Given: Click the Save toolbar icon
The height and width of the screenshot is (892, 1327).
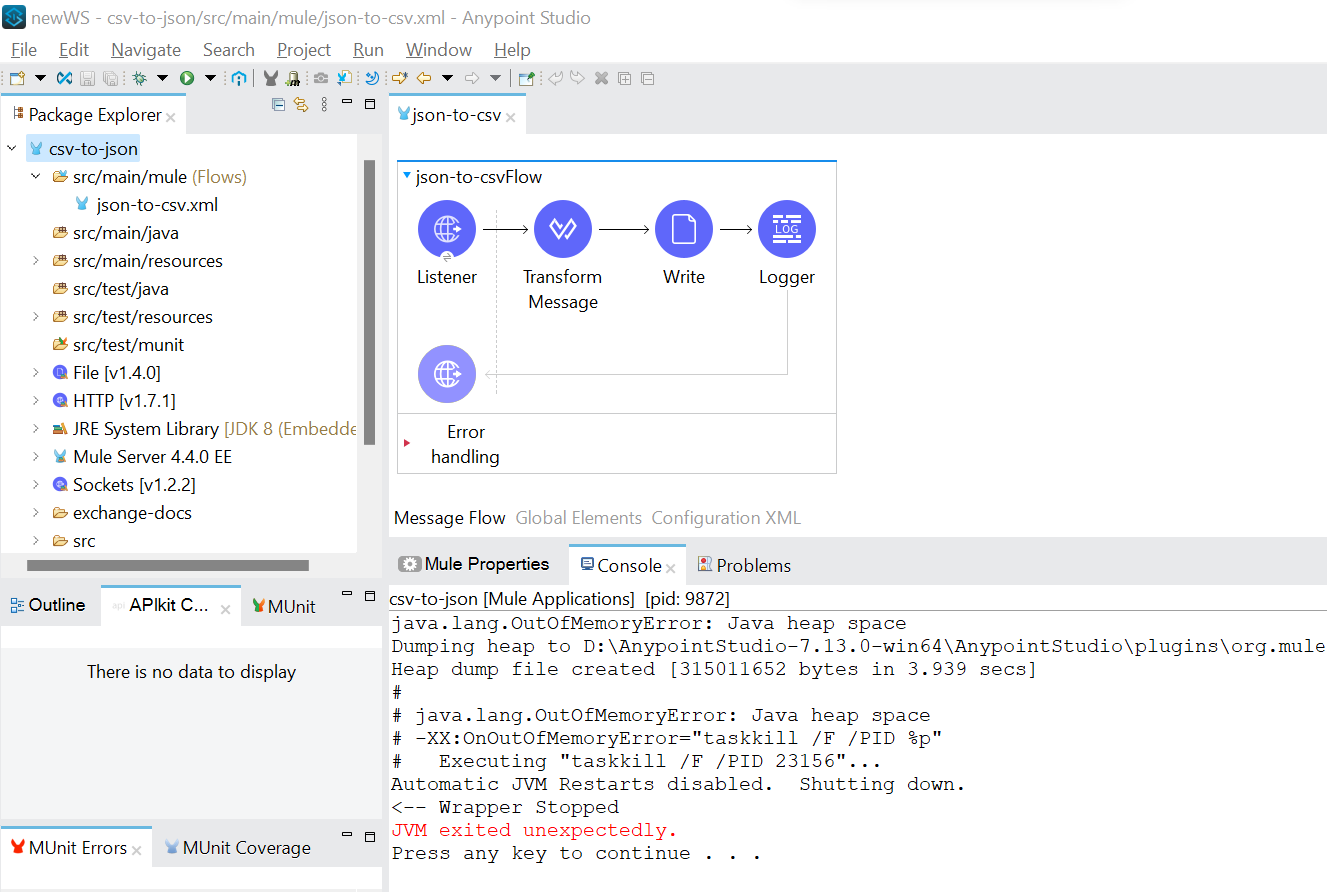Looking at the screenshot, I should click(x=87, y=78).
